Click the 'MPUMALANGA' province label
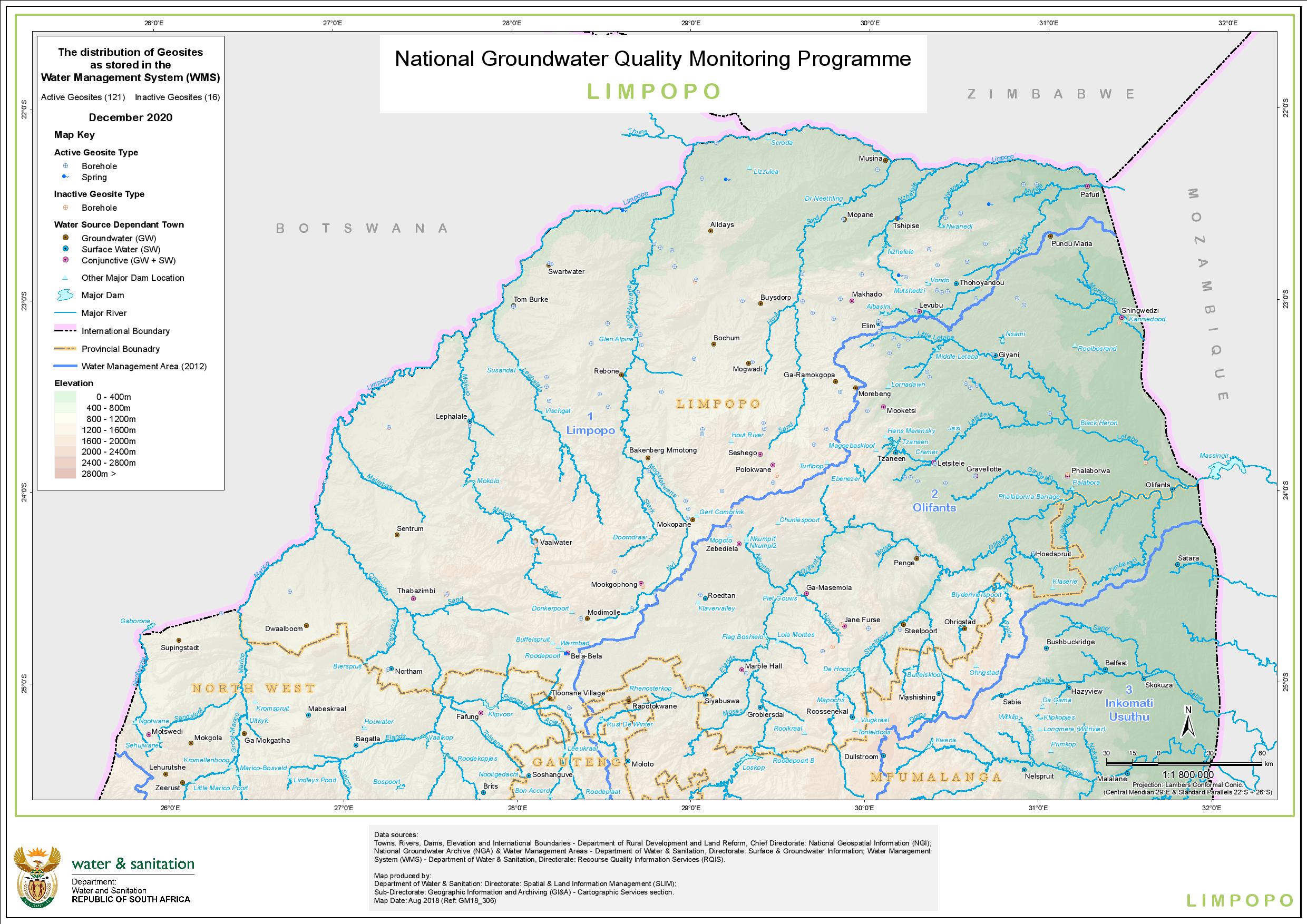 point(936,777)
